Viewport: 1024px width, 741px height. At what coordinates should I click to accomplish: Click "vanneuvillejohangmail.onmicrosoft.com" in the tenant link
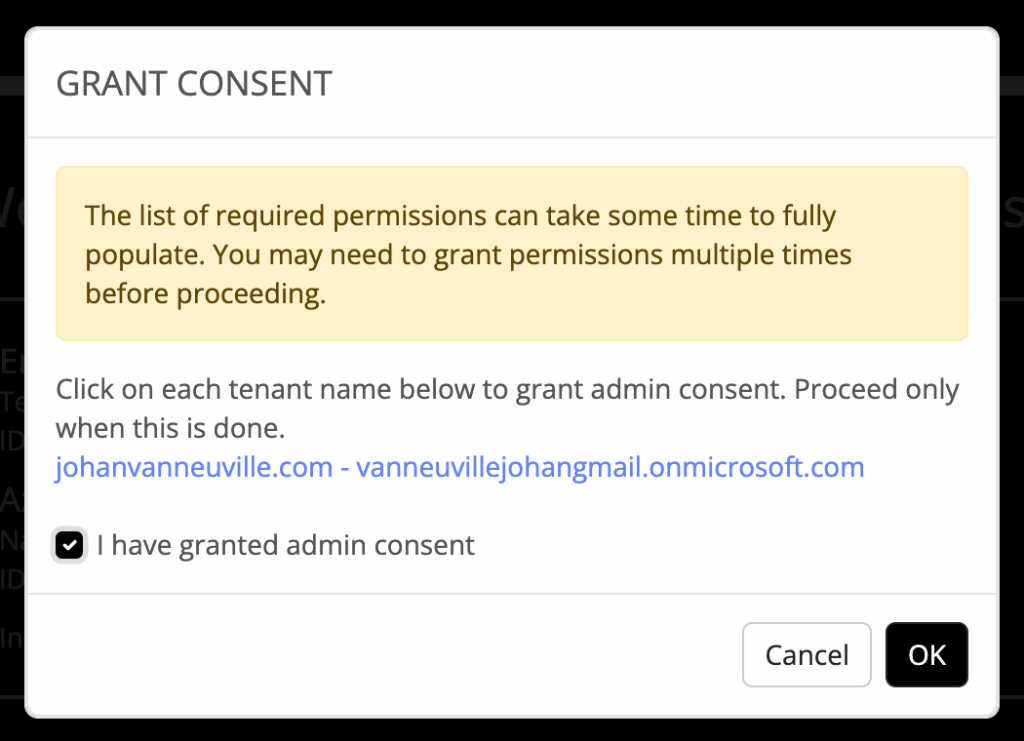tap(610, 467)
